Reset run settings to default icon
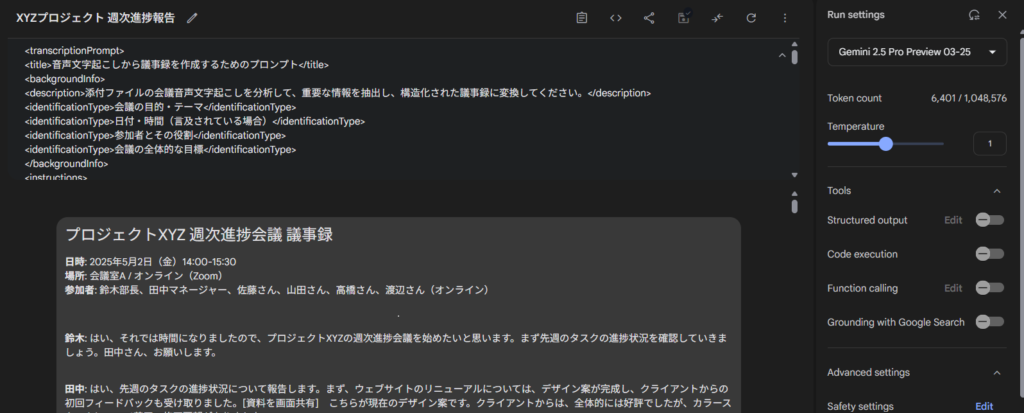 pyautogui.click(x=974, y=15)
